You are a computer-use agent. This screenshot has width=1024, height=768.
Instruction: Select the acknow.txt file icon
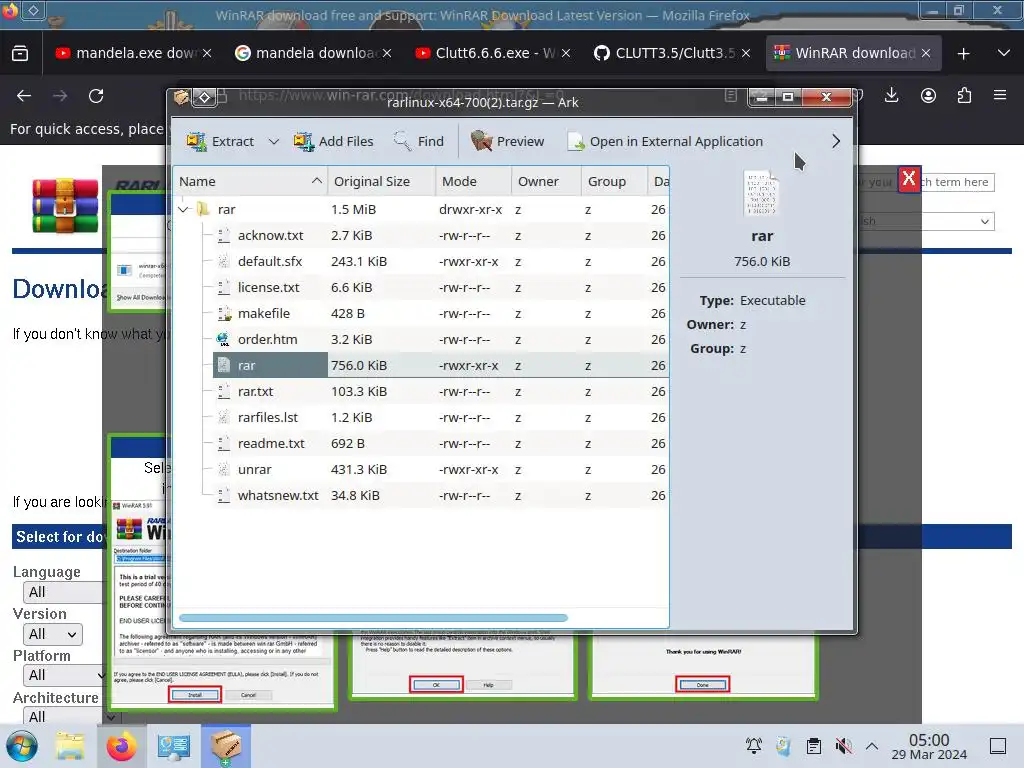click(223, 236)
